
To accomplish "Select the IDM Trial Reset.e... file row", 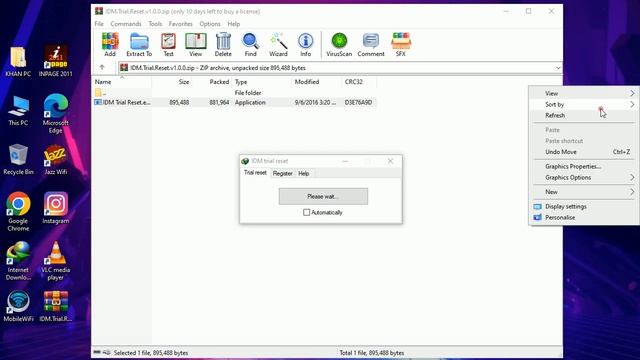I will [x=235, y=102].
